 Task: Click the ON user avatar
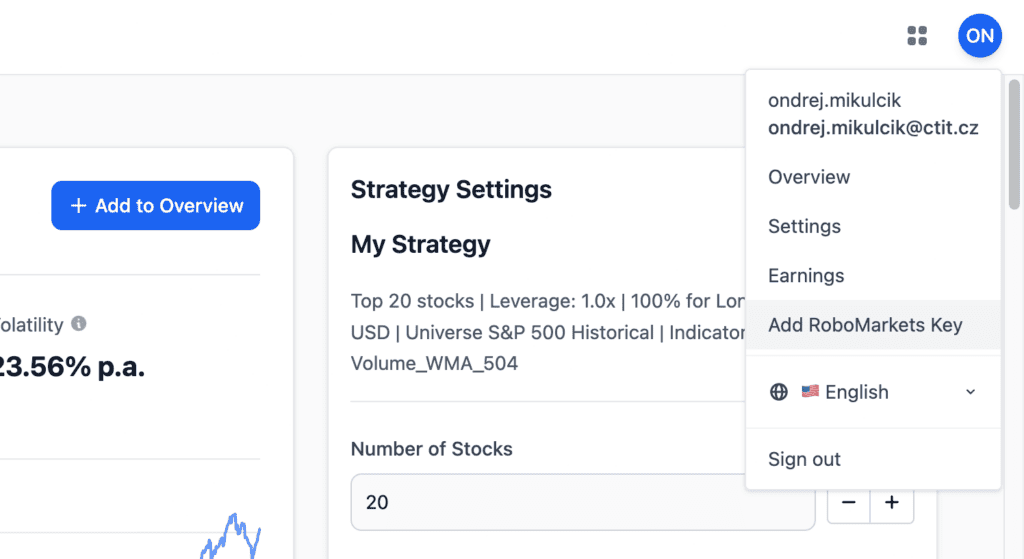[980, 37]
